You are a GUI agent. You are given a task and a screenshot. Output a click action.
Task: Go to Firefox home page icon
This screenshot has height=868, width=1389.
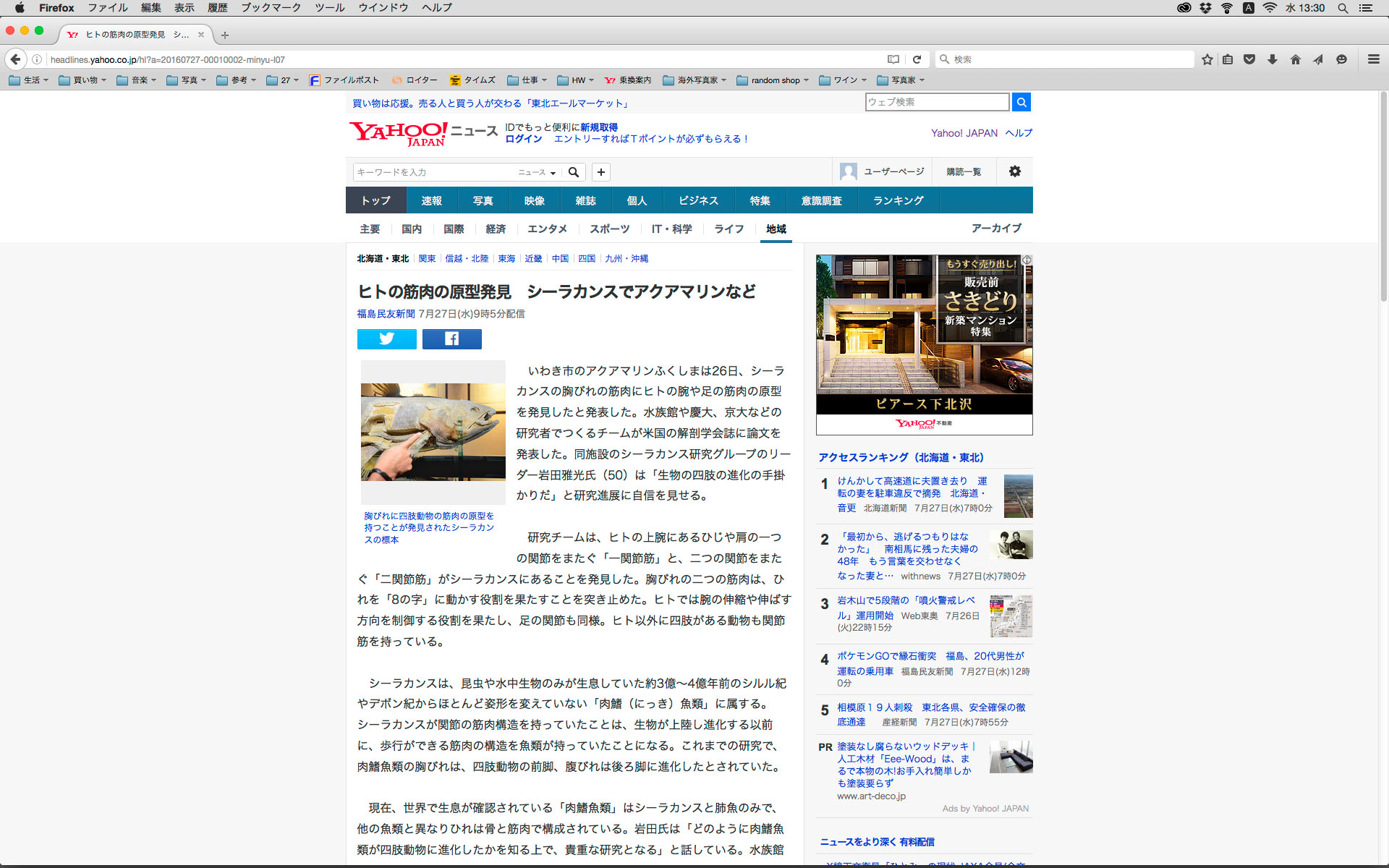tap(1295, 59)
